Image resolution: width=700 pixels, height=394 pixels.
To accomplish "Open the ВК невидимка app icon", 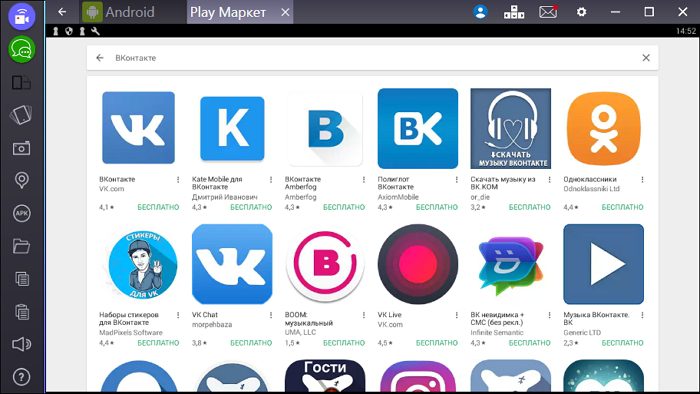I will (511, 265).
